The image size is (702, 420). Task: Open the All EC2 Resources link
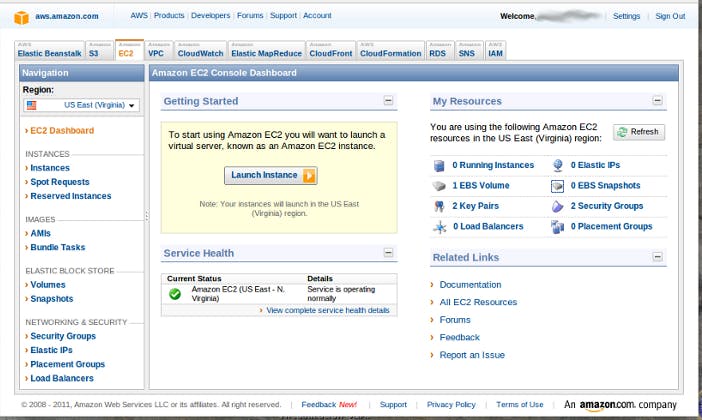(478, 302)
